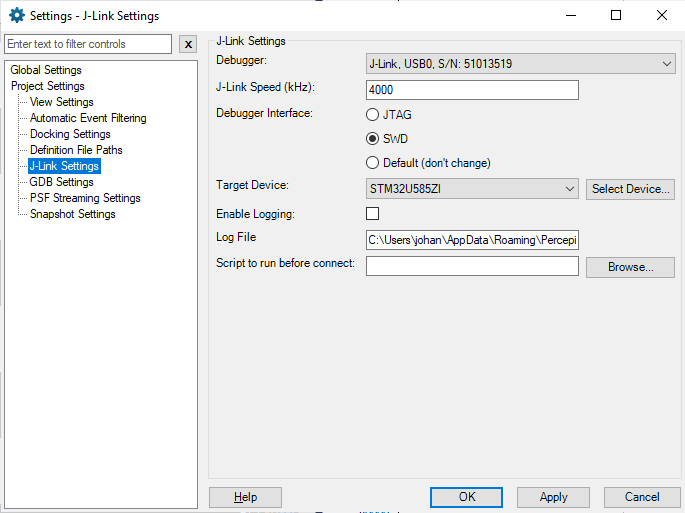Minimize the Settings window

point(571,15)
